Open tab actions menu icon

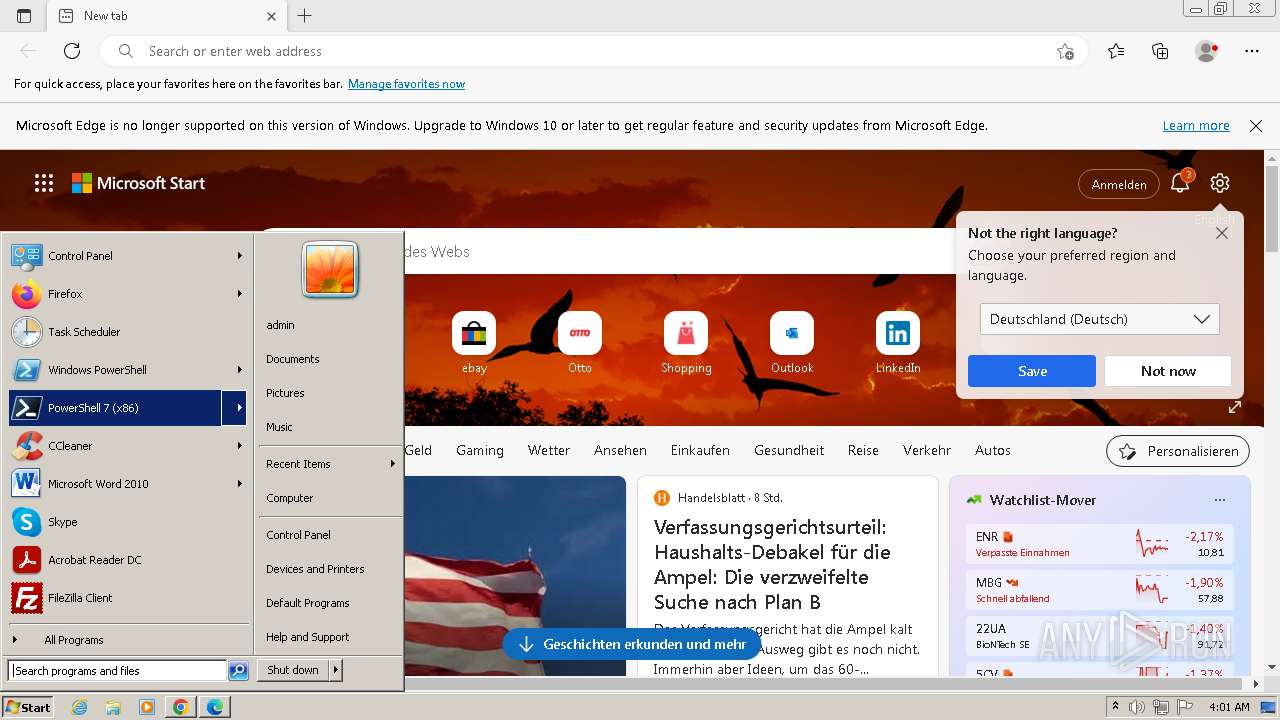point(24,16)
